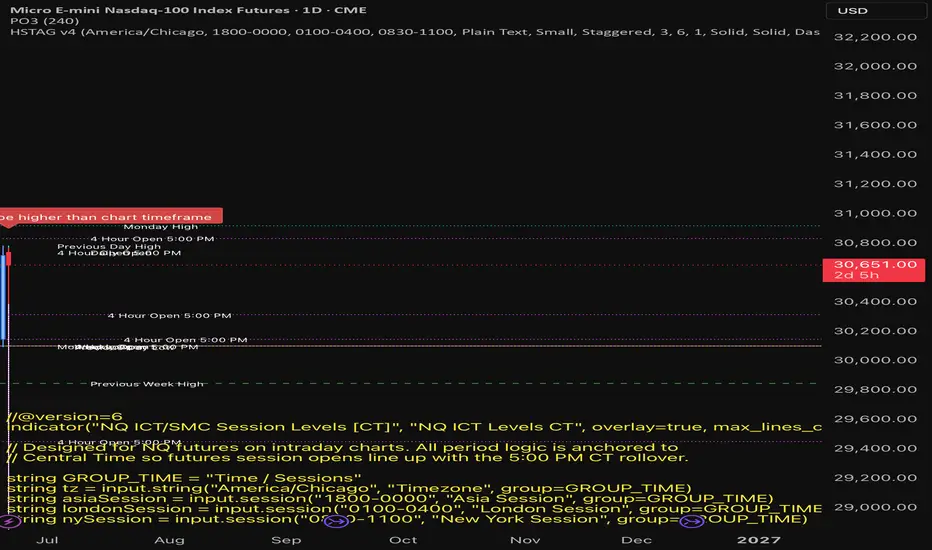Click the Jul label on the time axis
Screen dimensions: 932x550
tap(47, 540)
